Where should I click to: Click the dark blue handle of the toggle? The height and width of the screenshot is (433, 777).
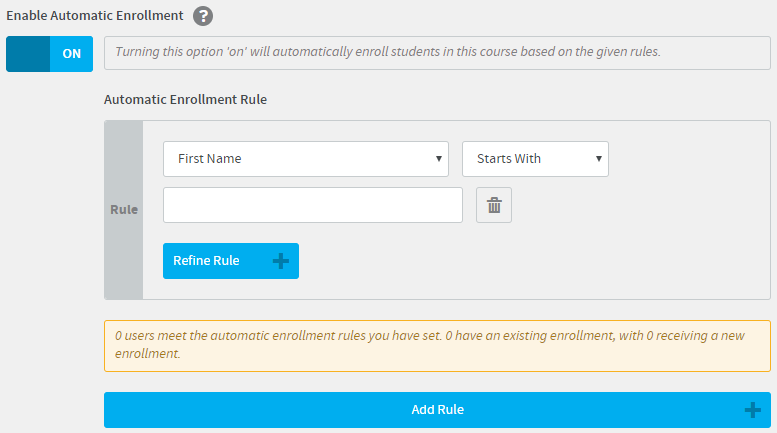28,54
